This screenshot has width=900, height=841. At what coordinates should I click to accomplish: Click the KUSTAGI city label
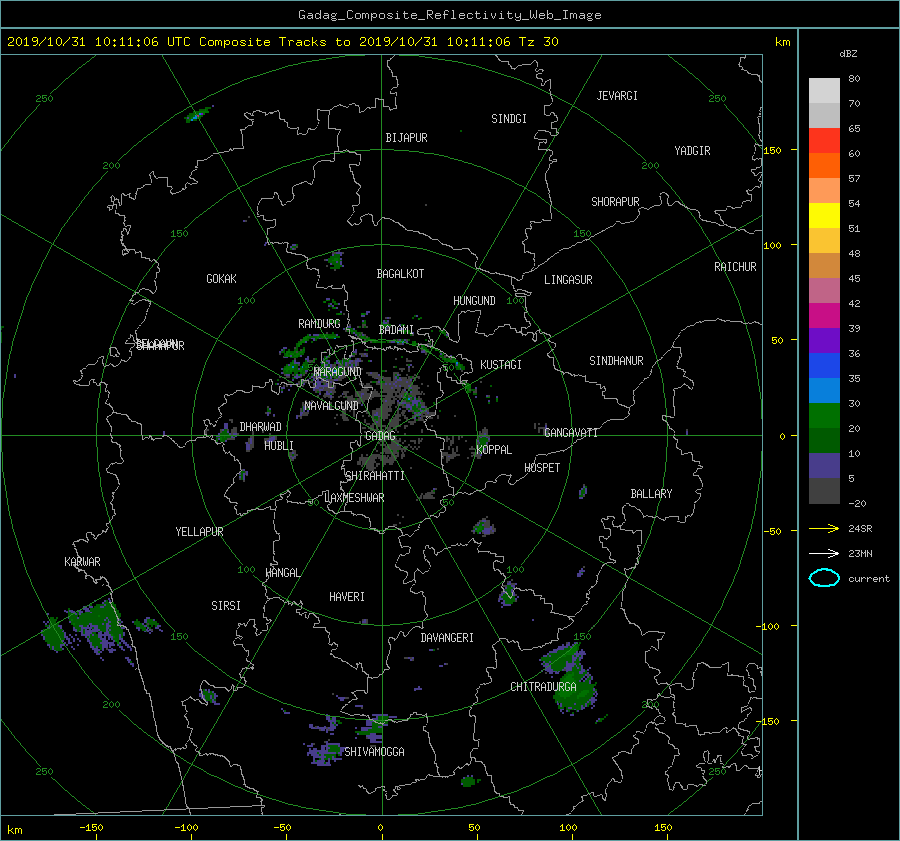tap(501, 365)
